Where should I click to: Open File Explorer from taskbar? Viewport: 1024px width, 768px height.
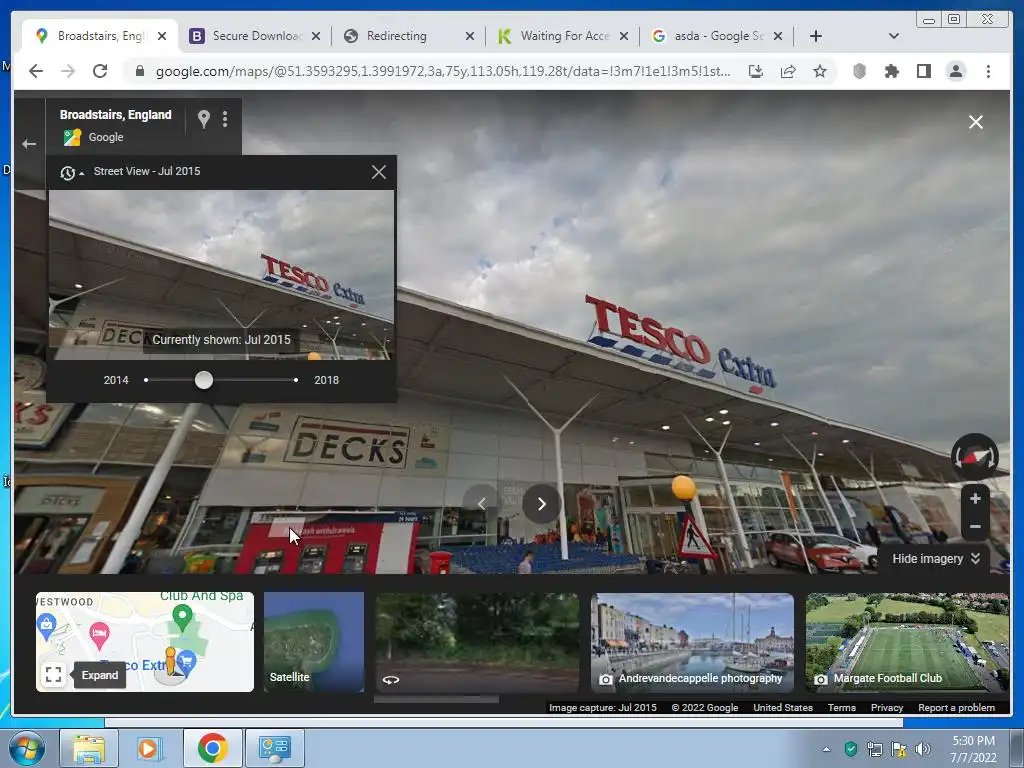[x=89, y=748]
